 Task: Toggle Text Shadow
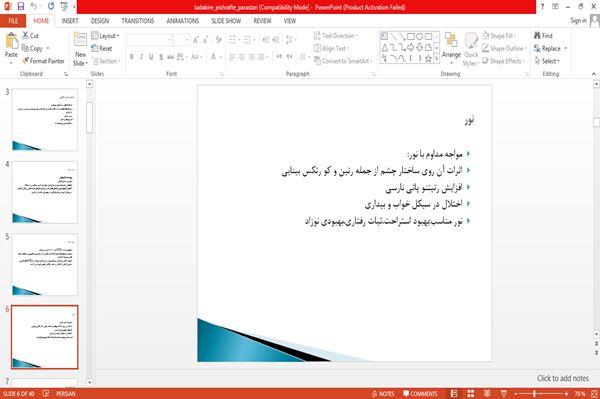pyautogui.click(x=161, y=57)
